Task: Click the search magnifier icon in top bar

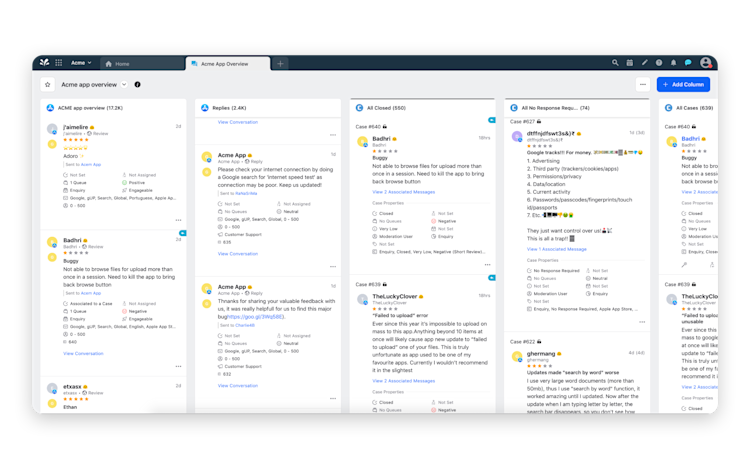Action: point(615,63)
